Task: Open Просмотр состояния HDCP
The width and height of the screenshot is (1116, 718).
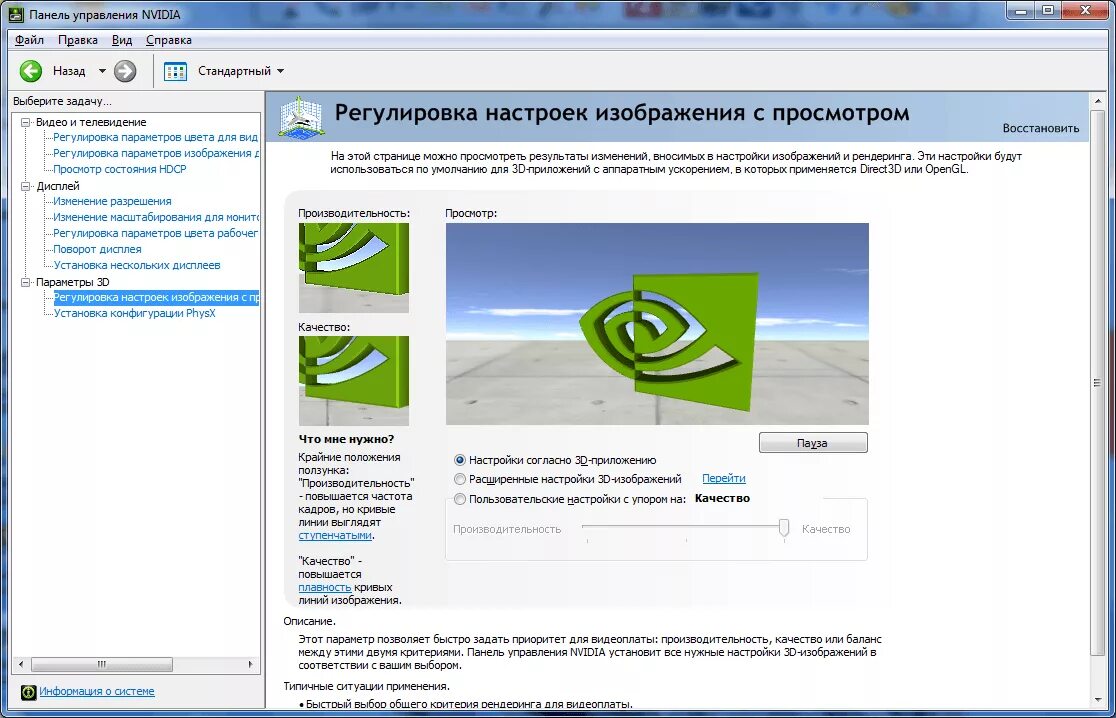Action: pos(120,169)
